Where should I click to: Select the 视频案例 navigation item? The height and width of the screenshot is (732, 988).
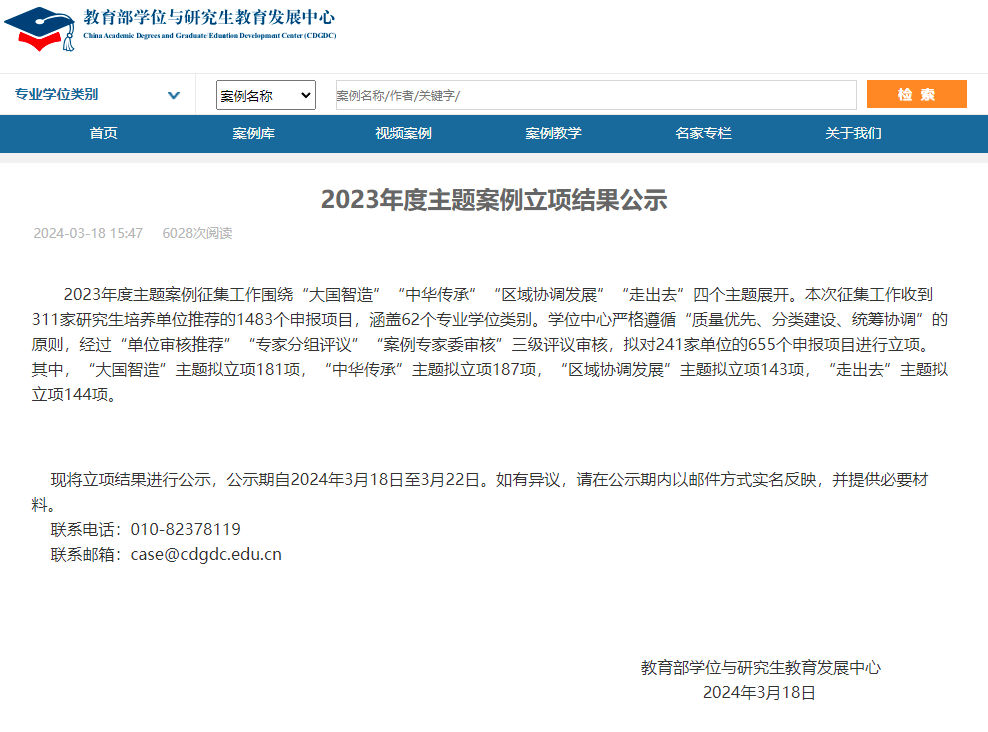[403, 134]
